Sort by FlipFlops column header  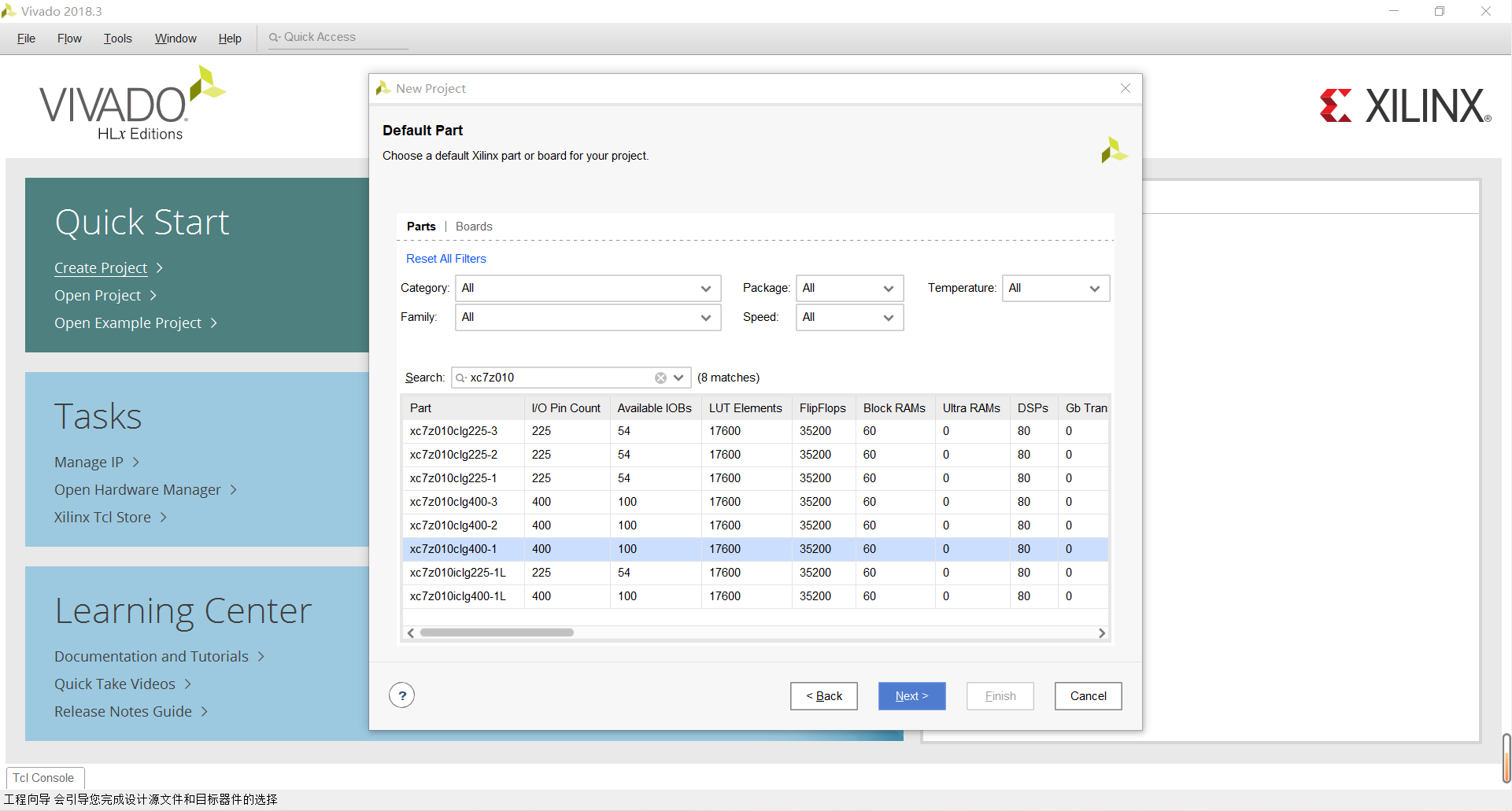tap(823, 408)
